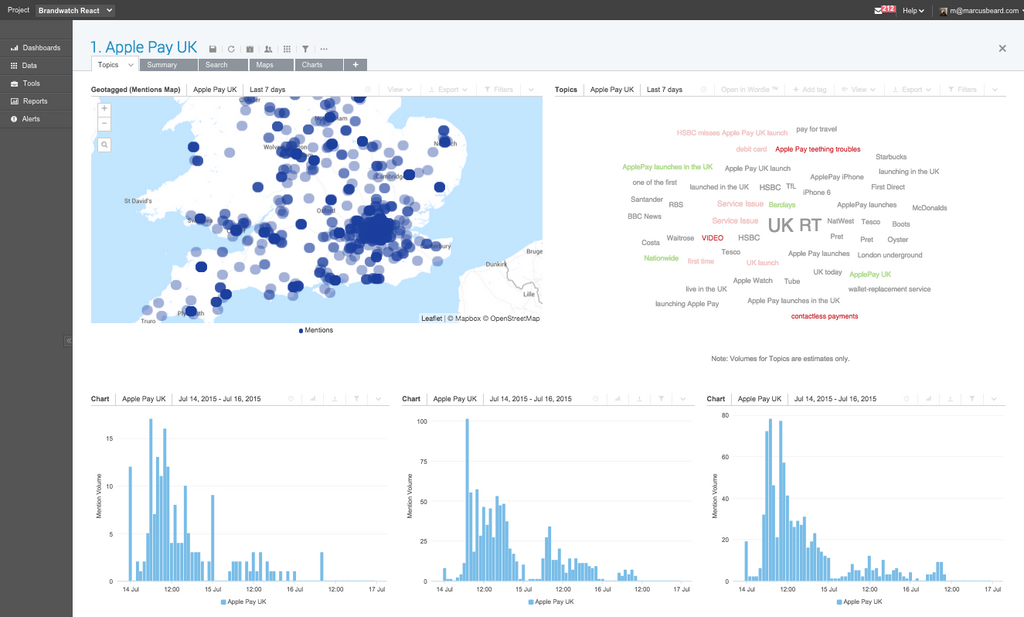Expand the Help menu
Viewport: 1024px width, 617px height.
(913, 10)
